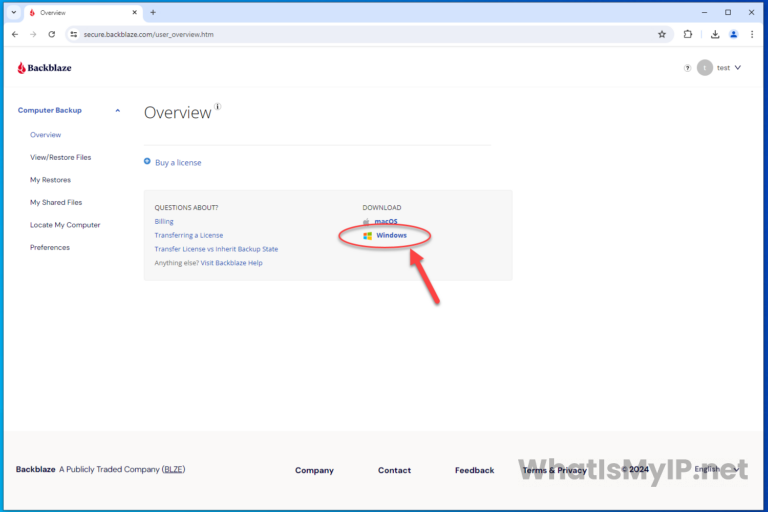Viewport: 768px width, 512px height.
Task: Open Terms & Privacy footer link
Action: (x=554, y=470)
